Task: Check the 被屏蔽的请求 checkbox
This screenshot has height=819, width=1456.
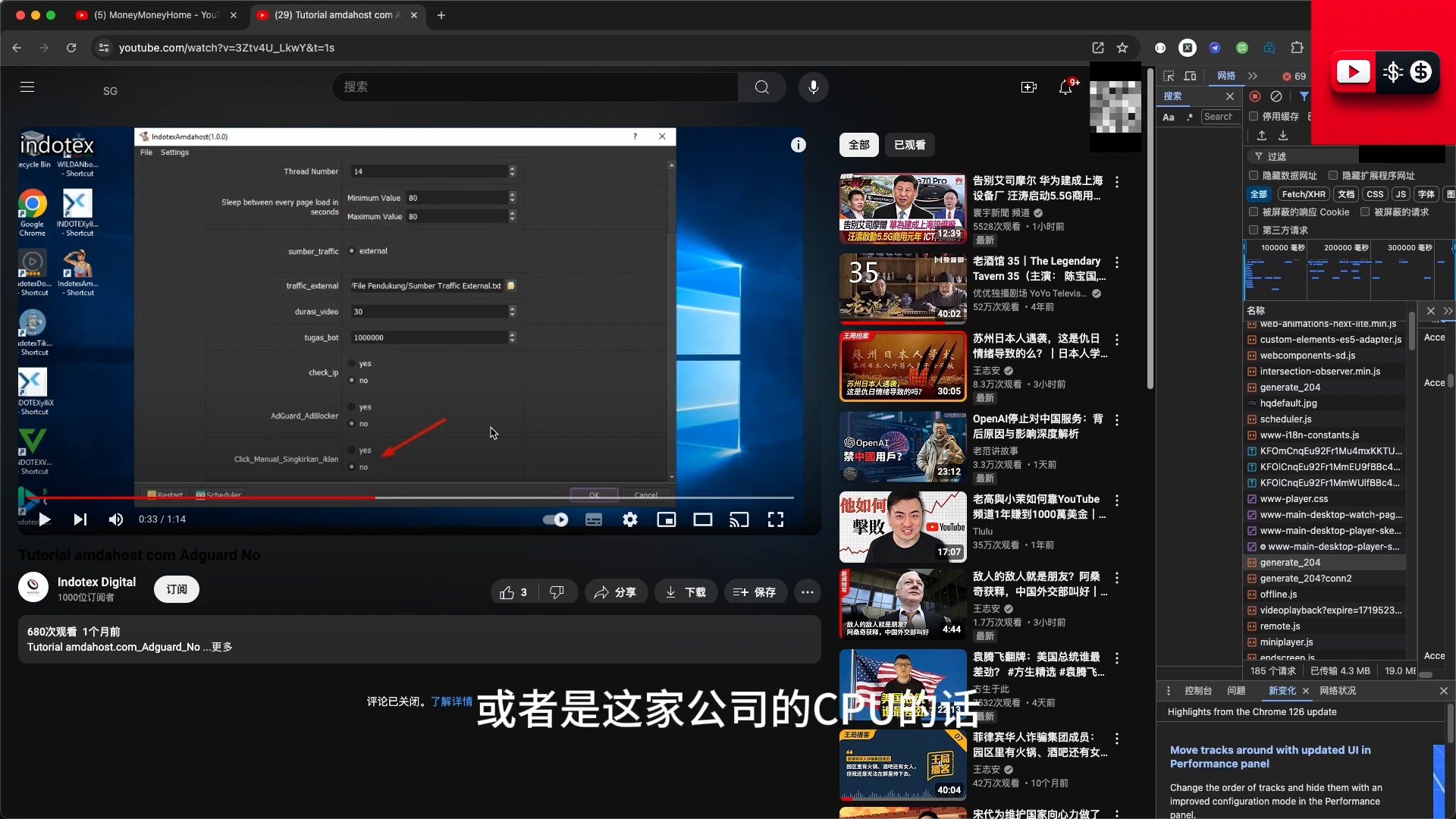Action: [1365, 212]
